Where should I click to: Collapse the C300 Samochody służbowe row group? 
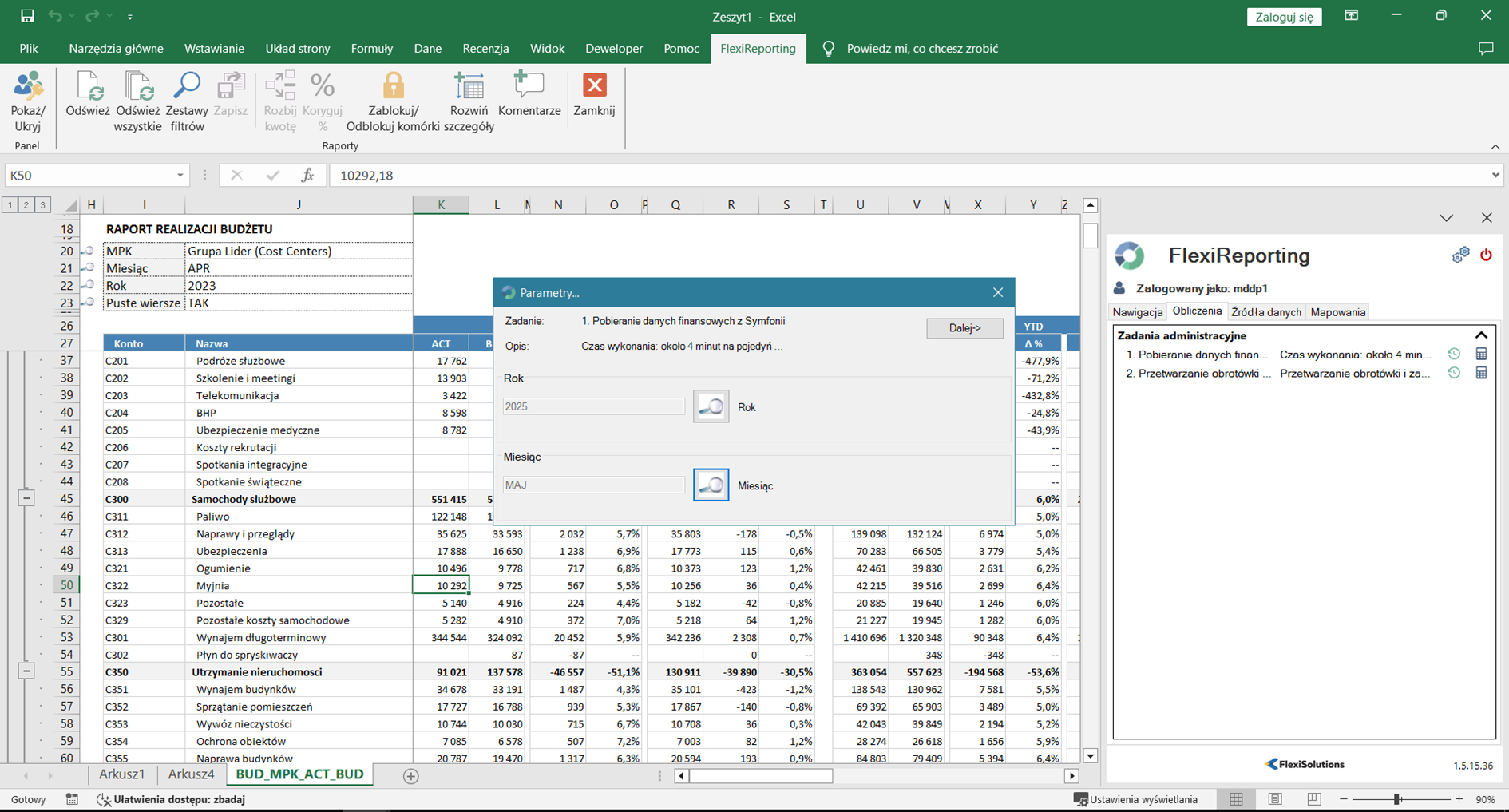coord(26,498)
